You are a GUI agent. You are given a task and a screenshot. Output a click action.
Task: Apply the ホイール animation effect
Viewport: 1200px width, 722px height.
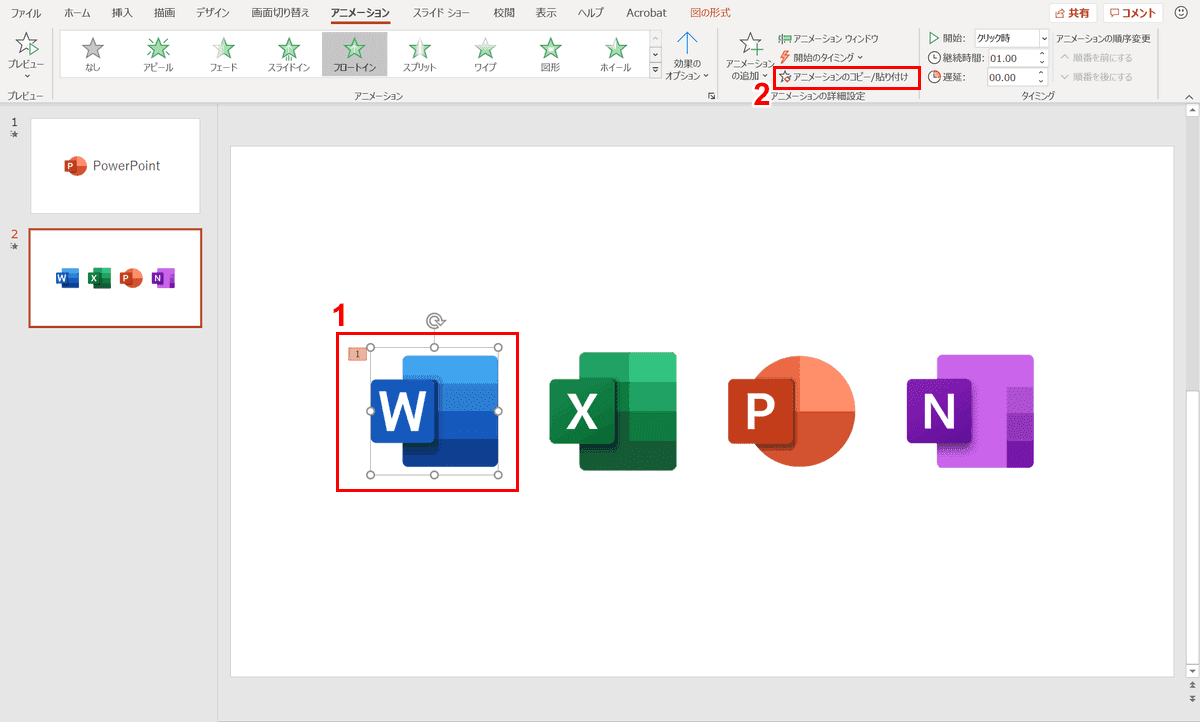click(x=616, y=54)
